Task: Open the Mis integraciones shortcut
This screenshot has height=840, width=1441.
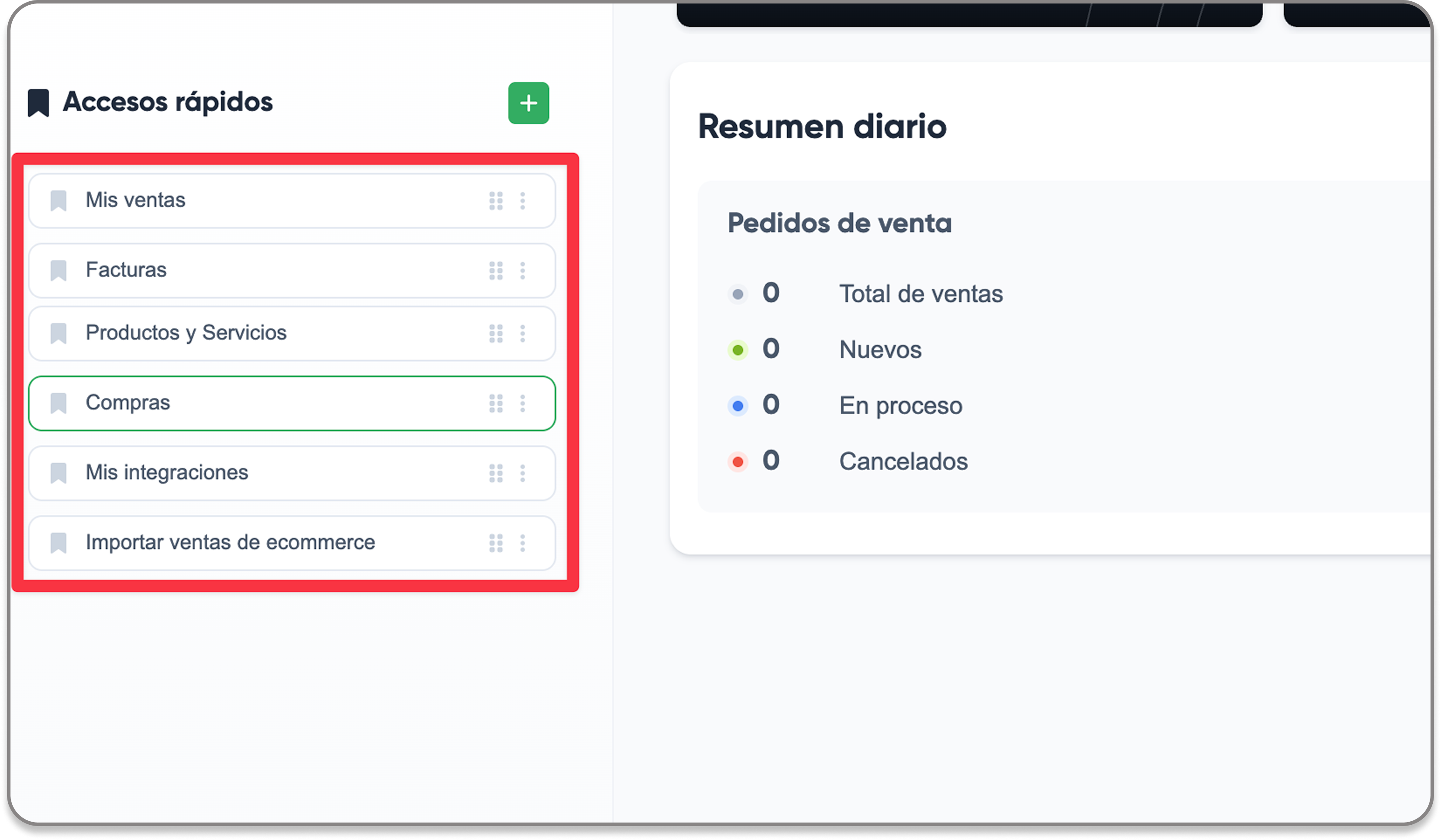Action: pyautogui.click(x=292, y=473)
